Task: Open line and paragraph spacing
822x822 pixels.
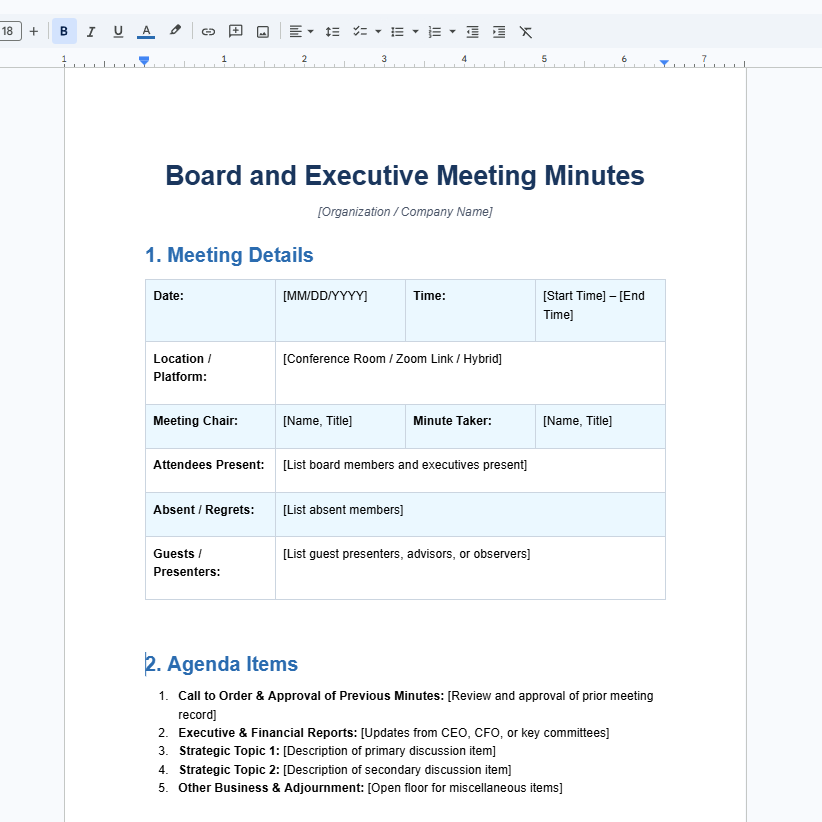Action: (x=332, y=31)
